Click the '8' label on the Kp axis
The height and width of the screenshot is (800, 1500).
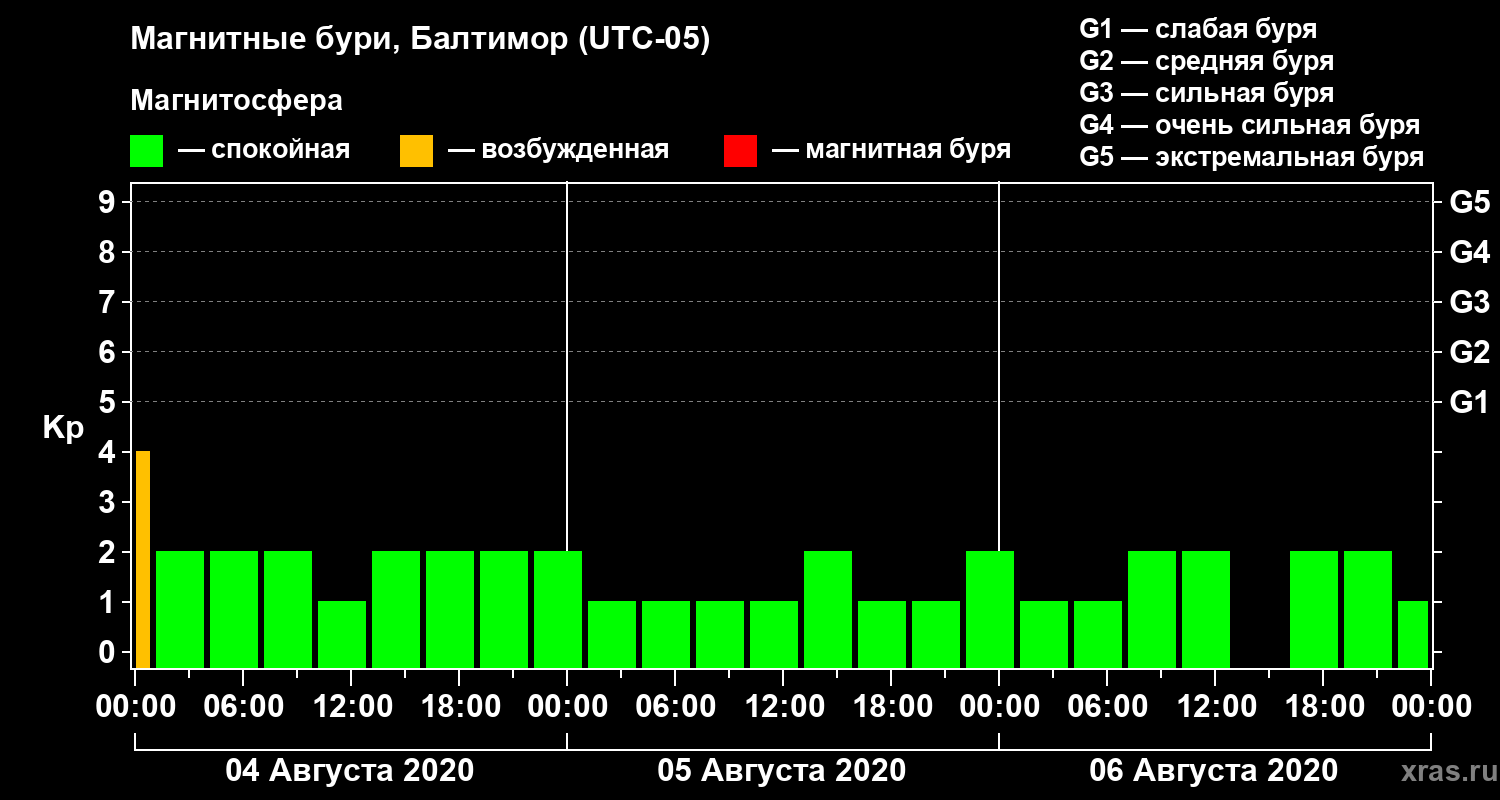[x=109, y=253]
